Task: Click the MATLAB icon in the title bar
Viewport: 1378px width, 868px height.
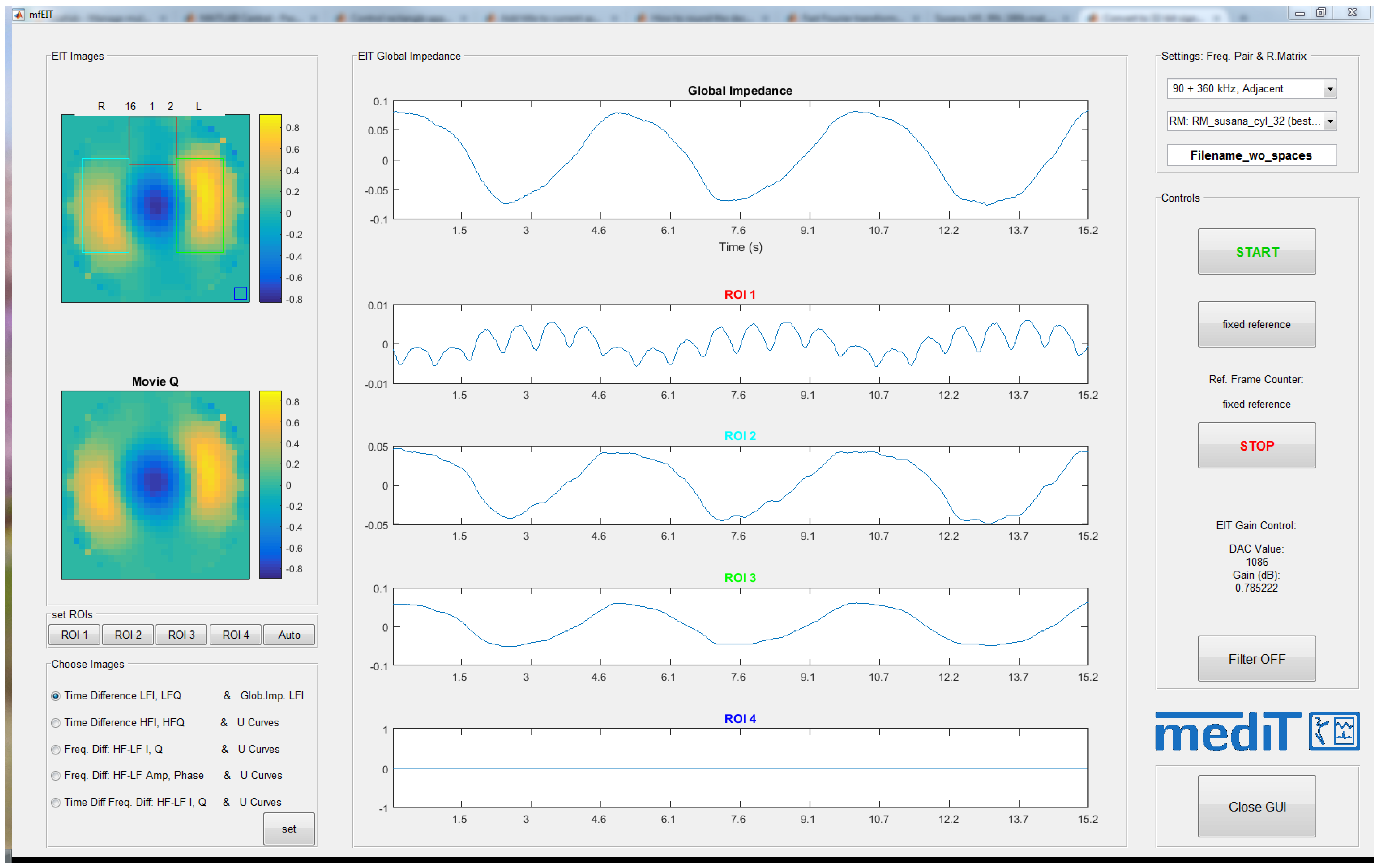Action: [x=19, y=14]
